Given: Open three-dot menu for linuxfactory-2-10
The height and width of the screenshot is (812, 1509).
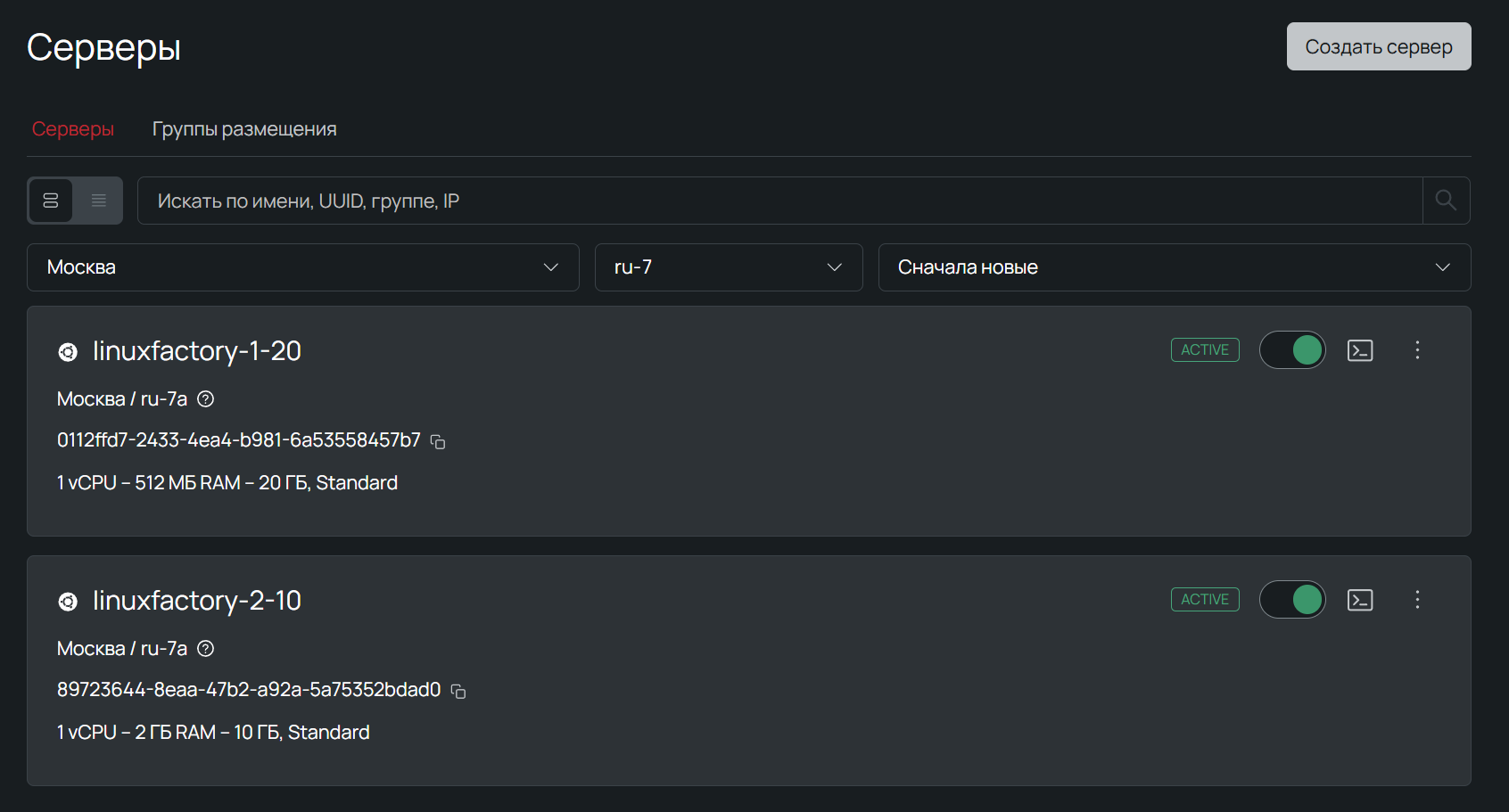Looking at the screenshot, I should tap(1416, 600).
